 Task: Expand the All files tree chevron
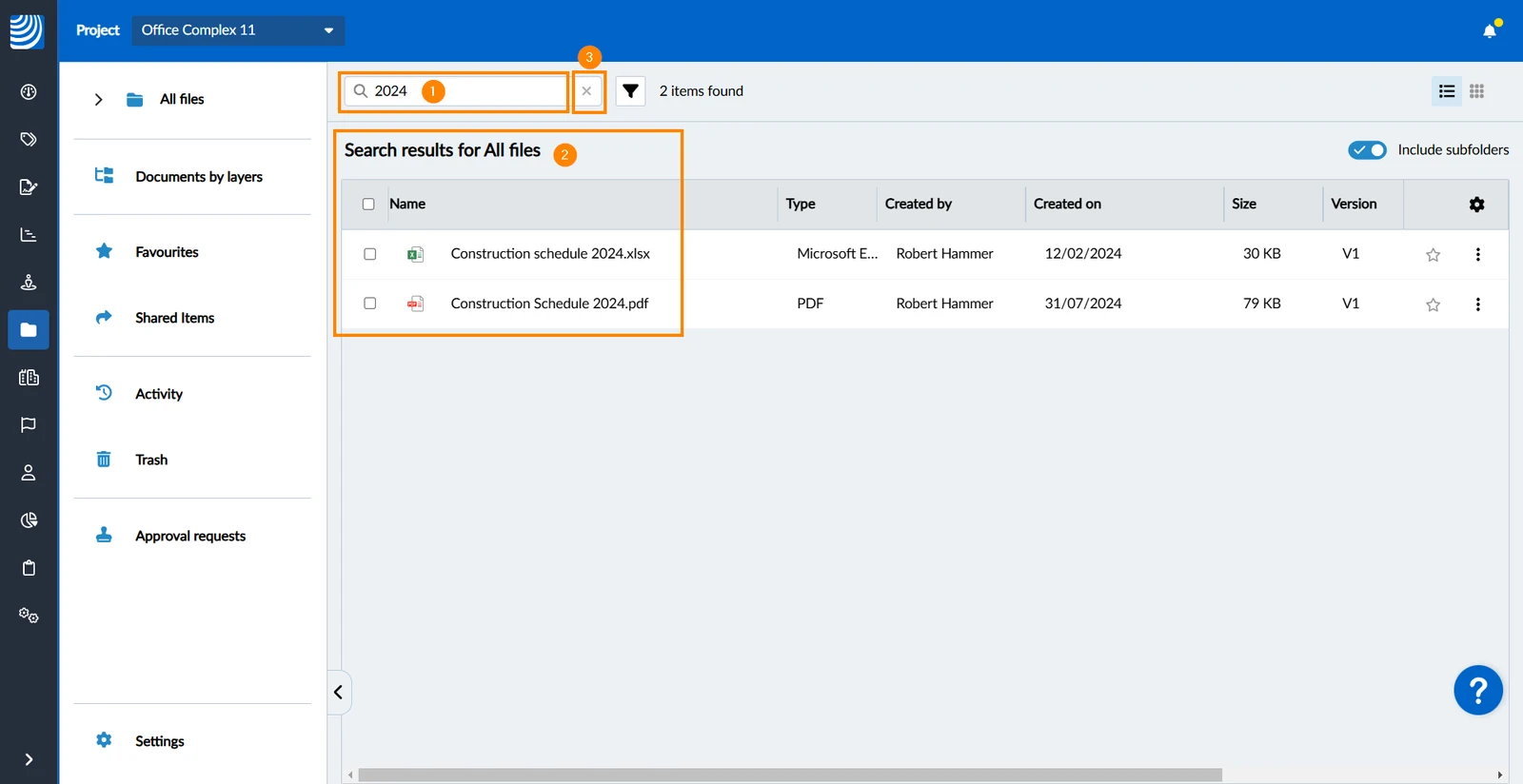[98, 100]
